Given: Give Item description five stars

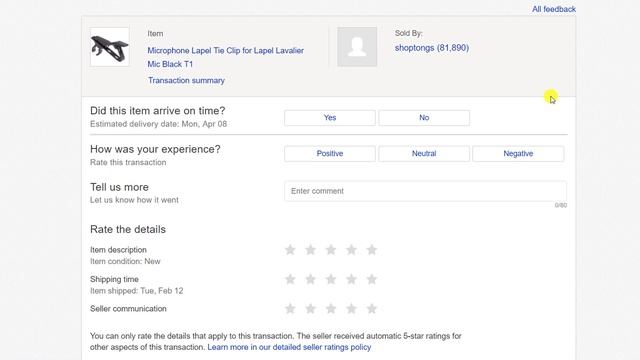Looking at the screenshot, I should click(372, 249).
